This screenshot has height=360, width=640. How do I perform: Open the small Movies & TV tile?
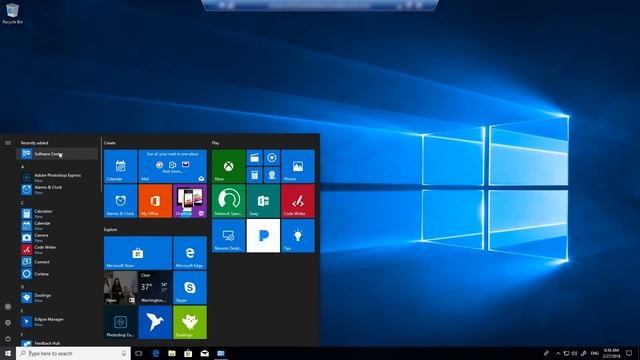click(254, 158)
